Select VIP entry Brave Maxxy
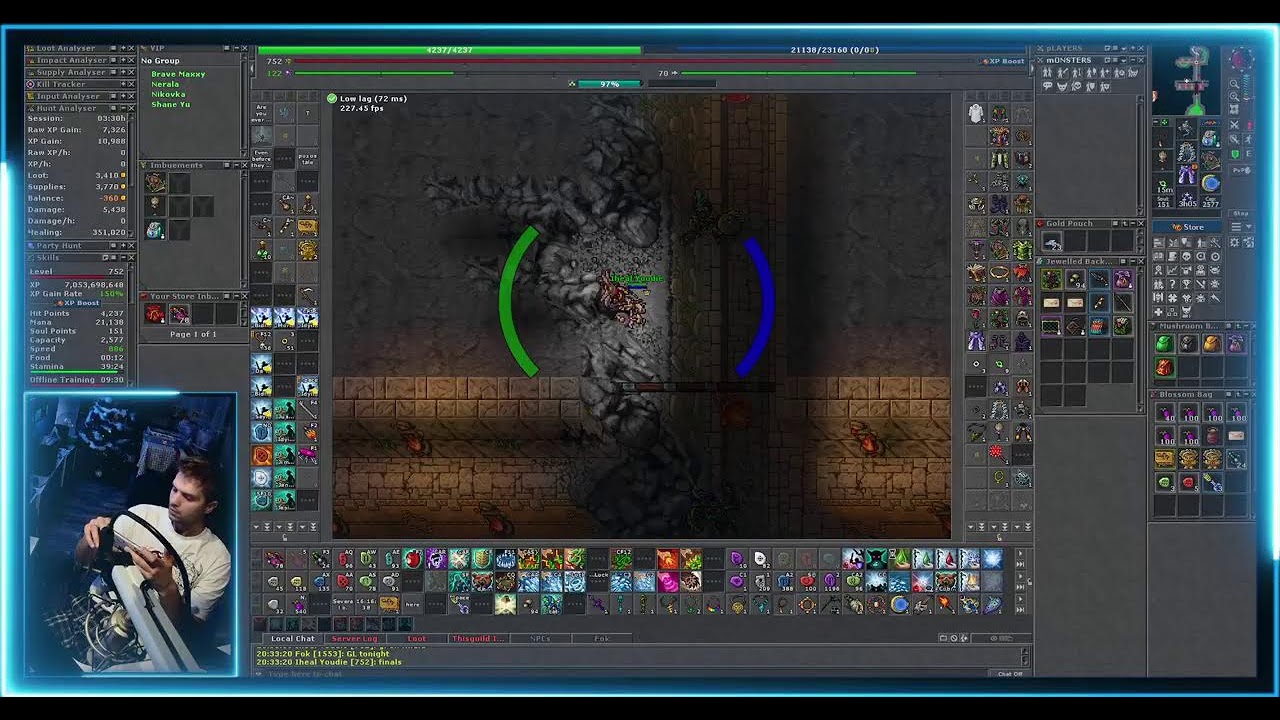Viewport: 1280px width, 720px height. point(178,74)
